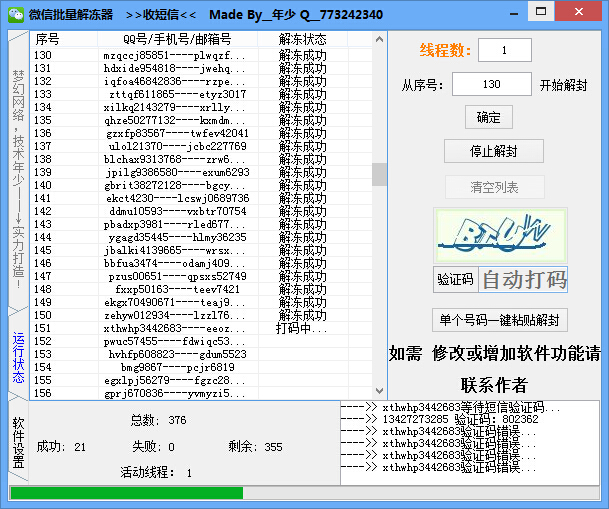Screen dimensions: 609x509
Task: Click the 确定 button
Action: tap(489, 117)
